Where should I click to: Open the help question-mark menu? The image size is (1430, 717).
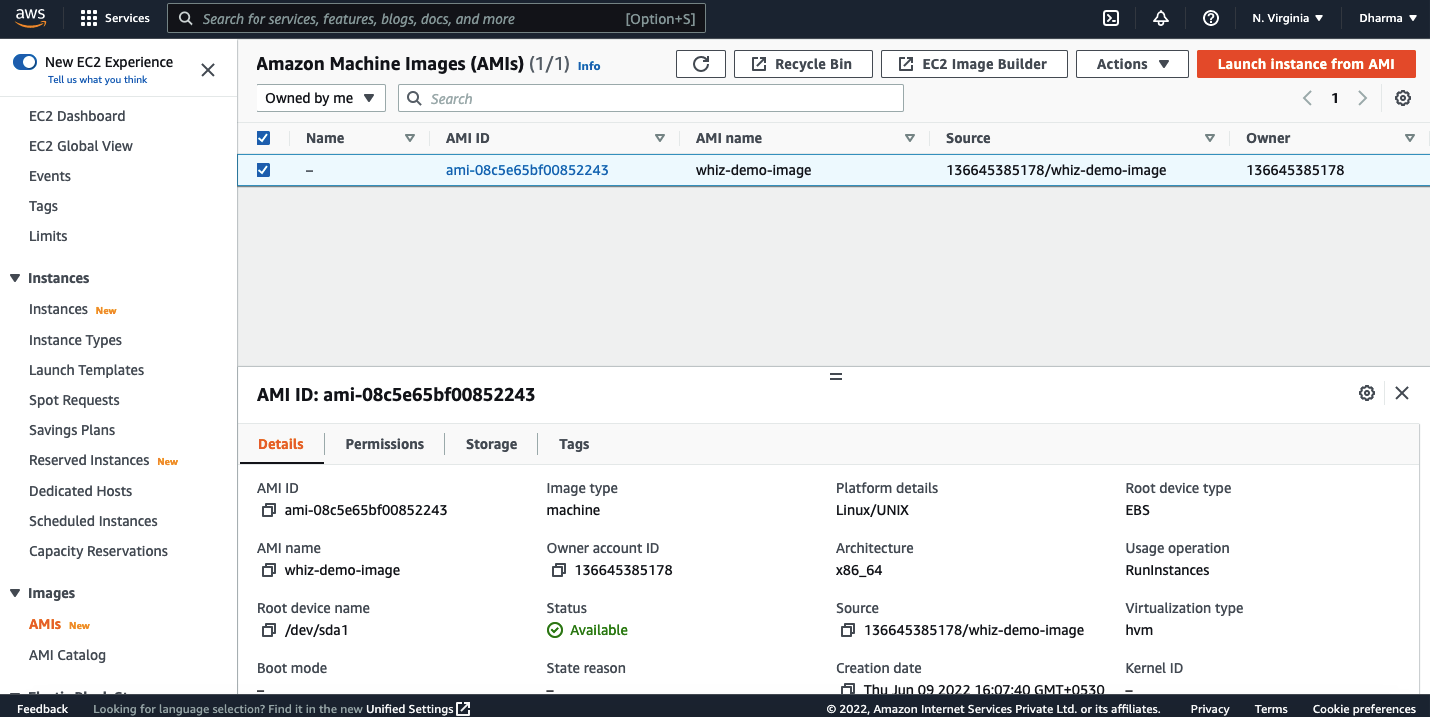click(x=1211, y=18)
